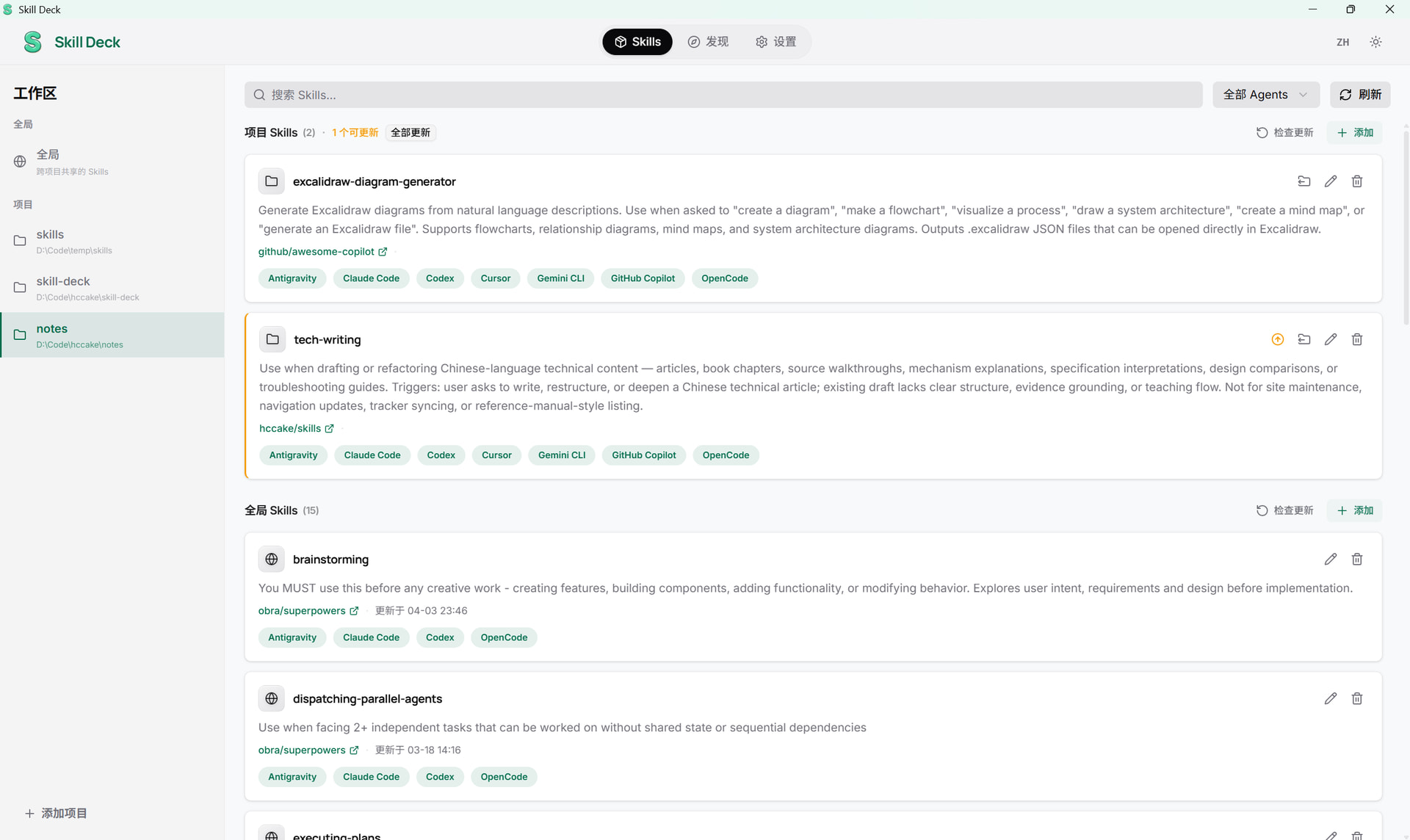Open folder for tech-writing skill
Screen dimensions: 1410x840
(x=1304, y=339)
